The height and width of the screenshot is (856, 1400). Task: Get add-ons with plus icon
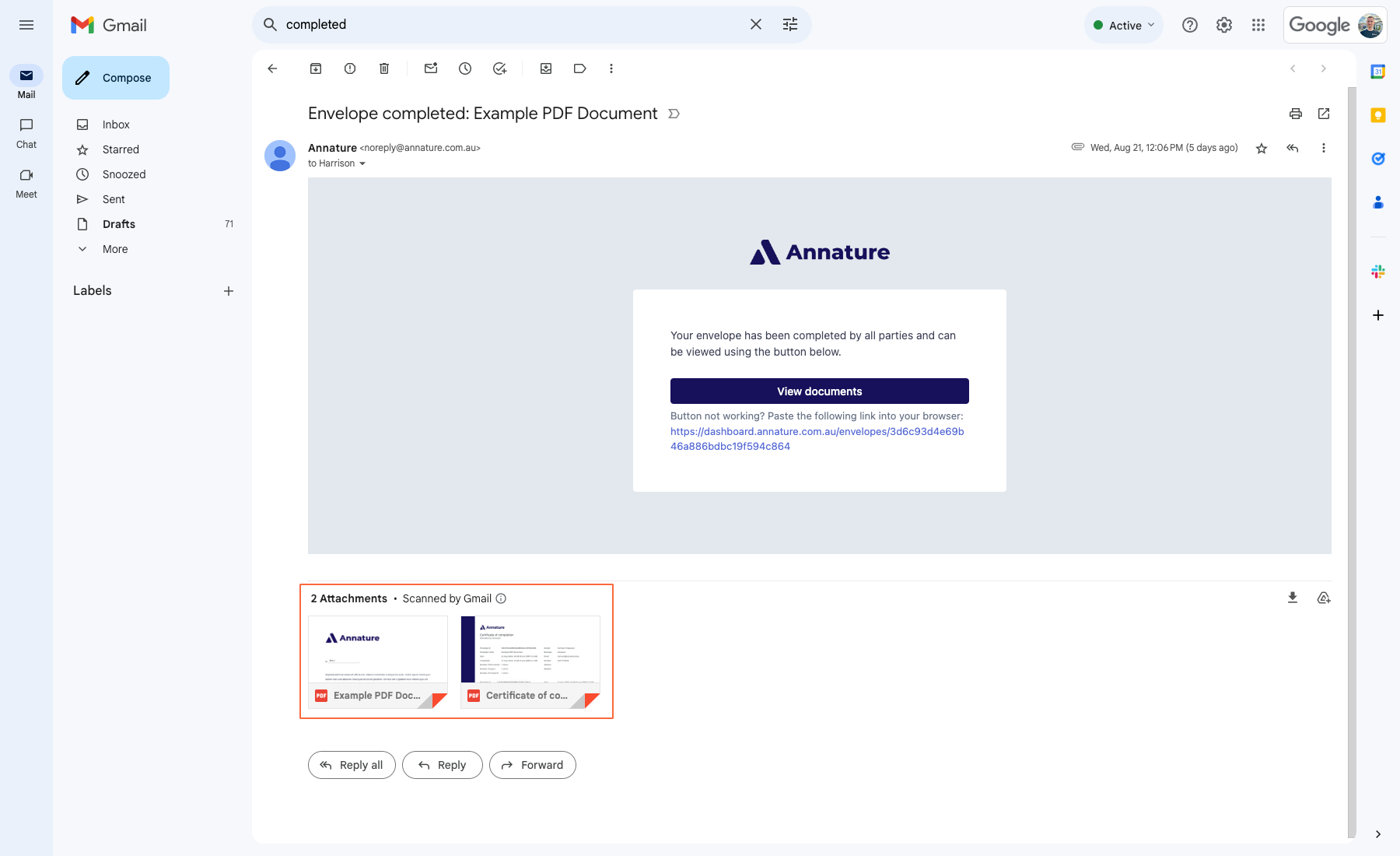coord(1378,315)
